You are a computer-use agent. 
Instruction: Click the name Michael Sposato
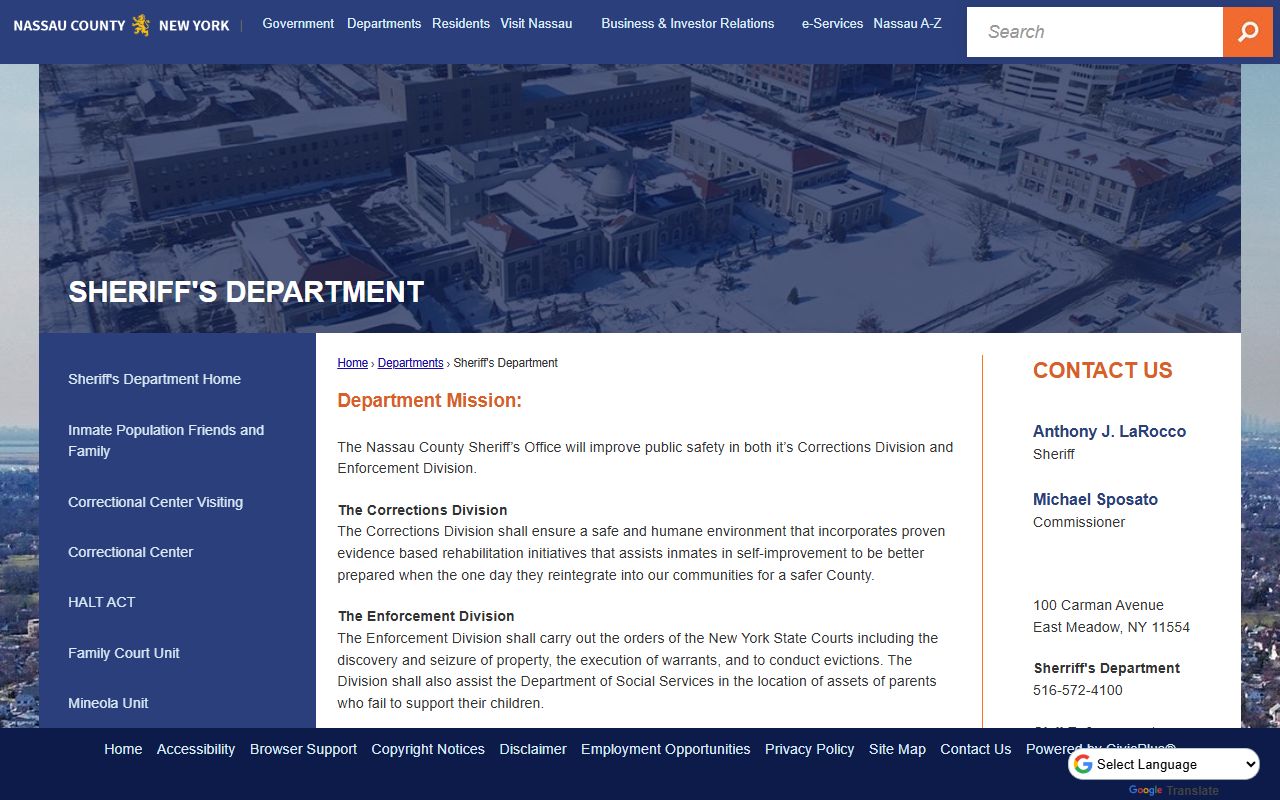1095,499
